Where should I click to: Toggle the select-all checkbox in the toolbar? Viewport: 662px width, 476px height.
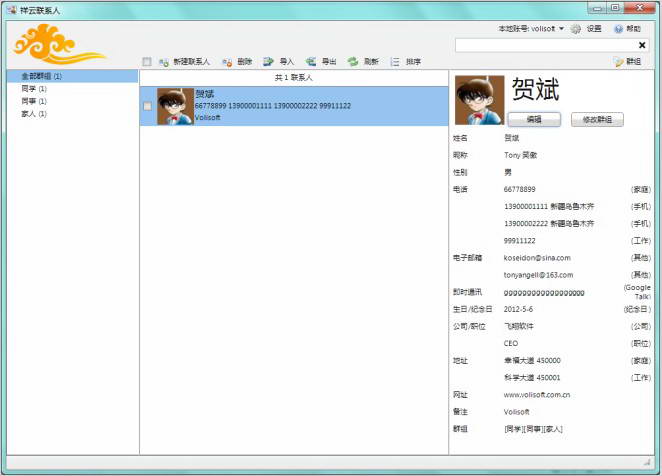pos(147,62)
